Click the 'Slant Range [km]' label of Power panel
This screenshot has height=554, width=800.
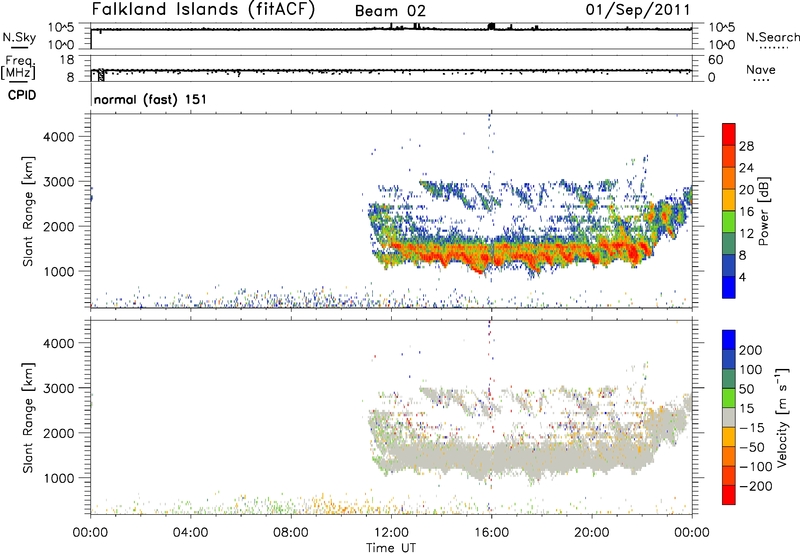click(x=28, y=211)
